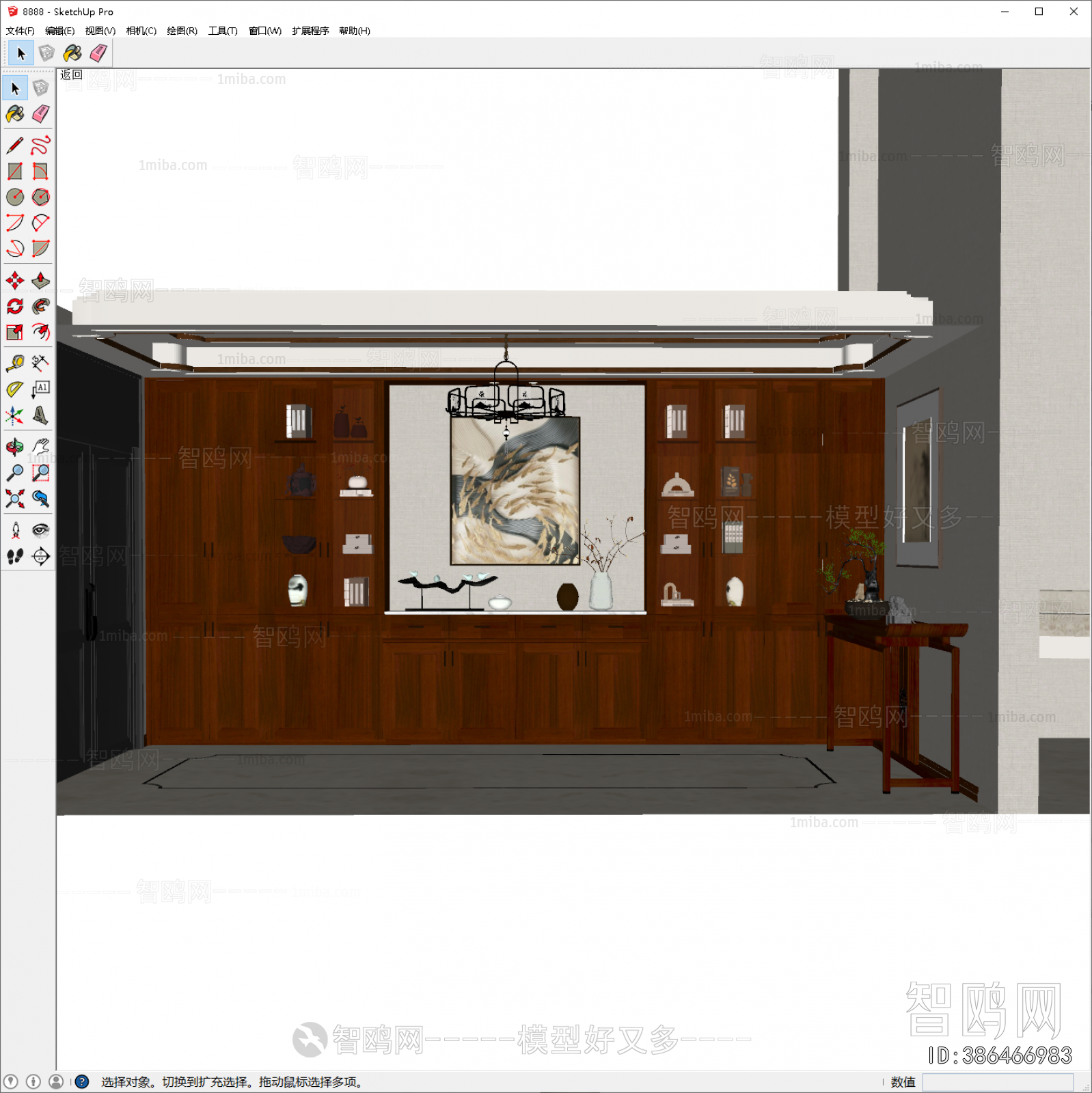The width and height of the screenshot is (1092, 1093).
Task: Maximize the SketchUp Pro window
Action: pyautogui.click(x=1039, y=12)
